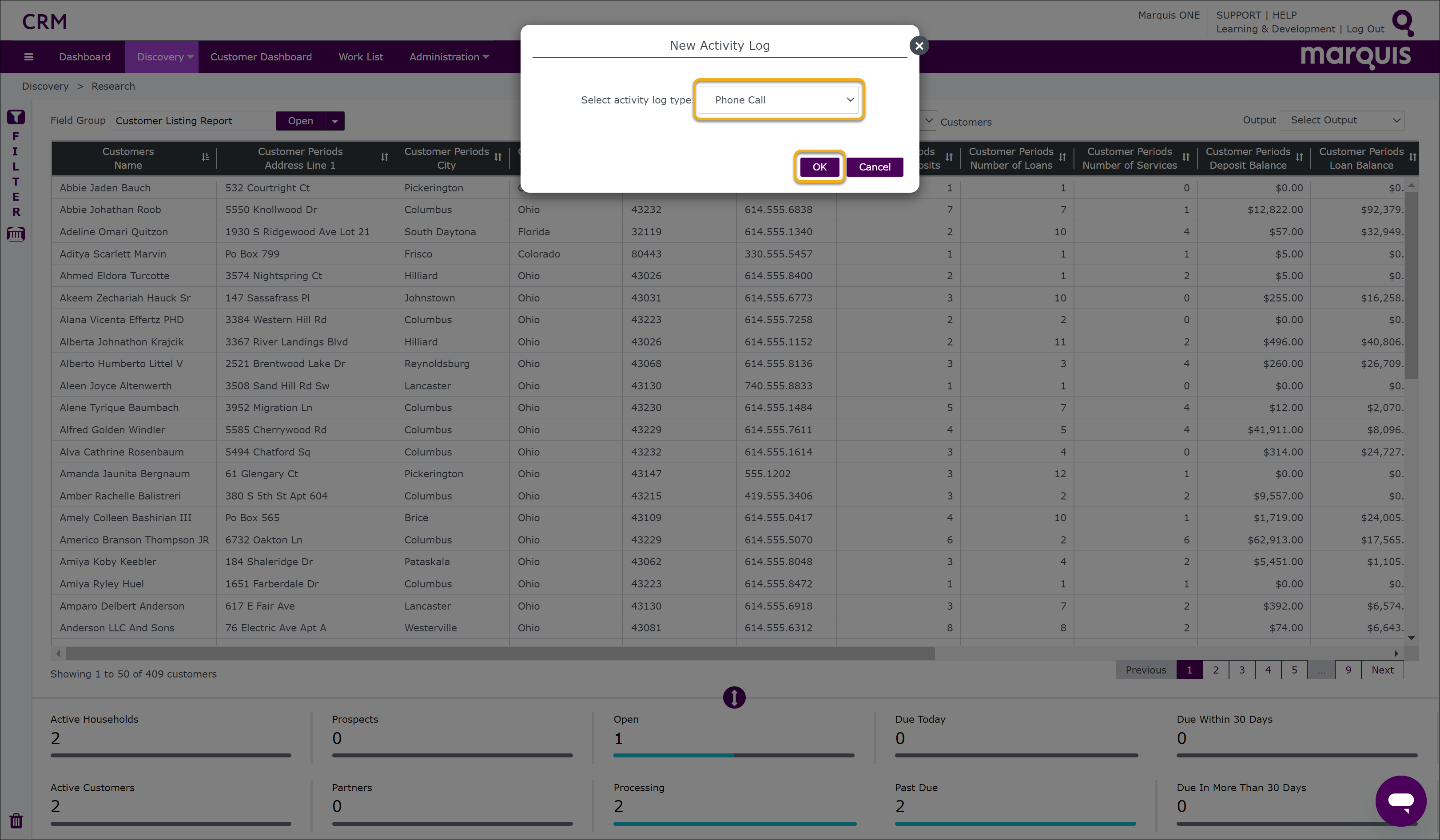This screenshot has width=1440, height=840.
Task: Click the institution building icon in sidebar
Action: click(16, 234)
